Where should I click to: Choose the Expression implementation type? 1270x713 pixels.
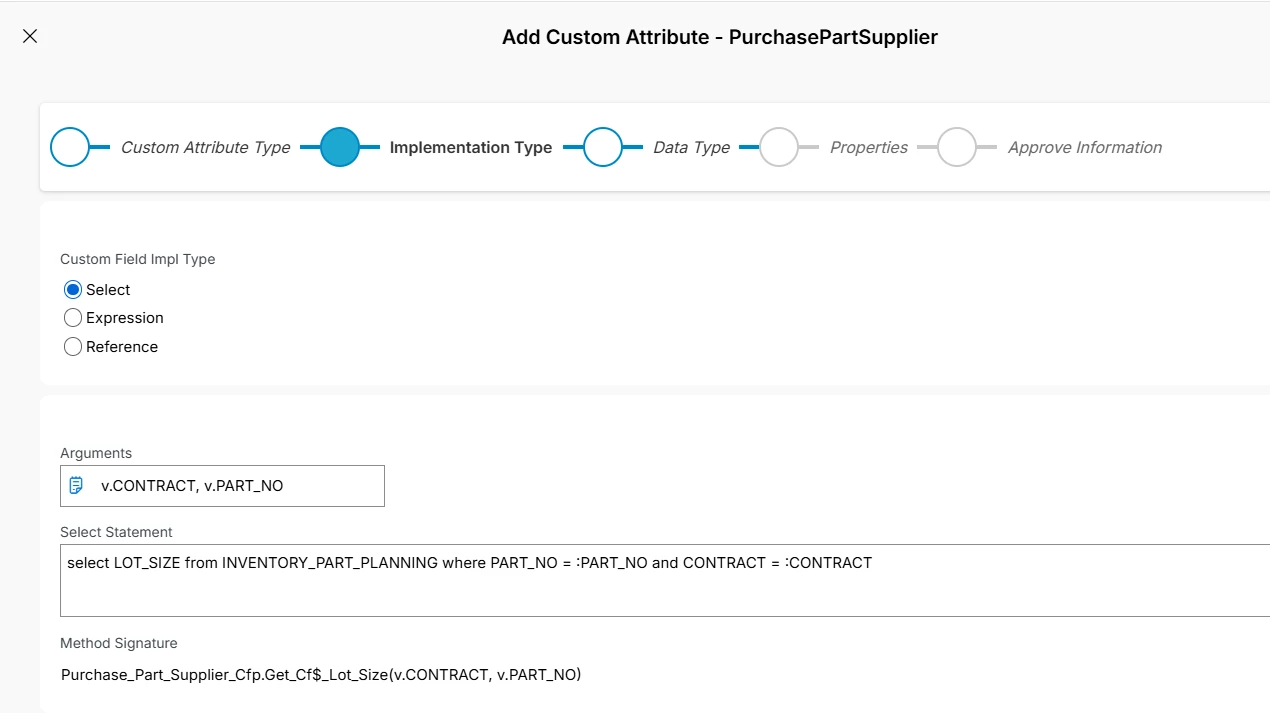pyautogui.click(x=72, y=318)
